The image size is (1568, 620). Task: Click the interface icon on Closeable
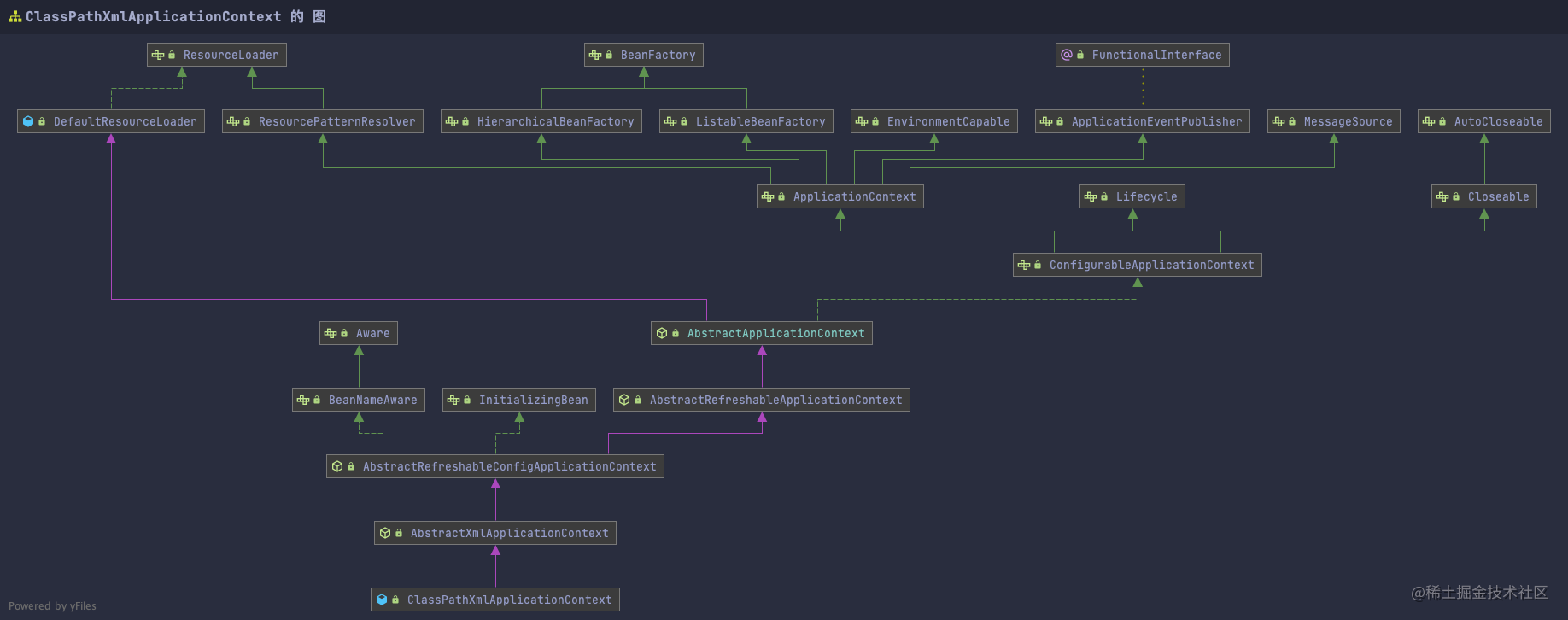tap(1442, 196)
